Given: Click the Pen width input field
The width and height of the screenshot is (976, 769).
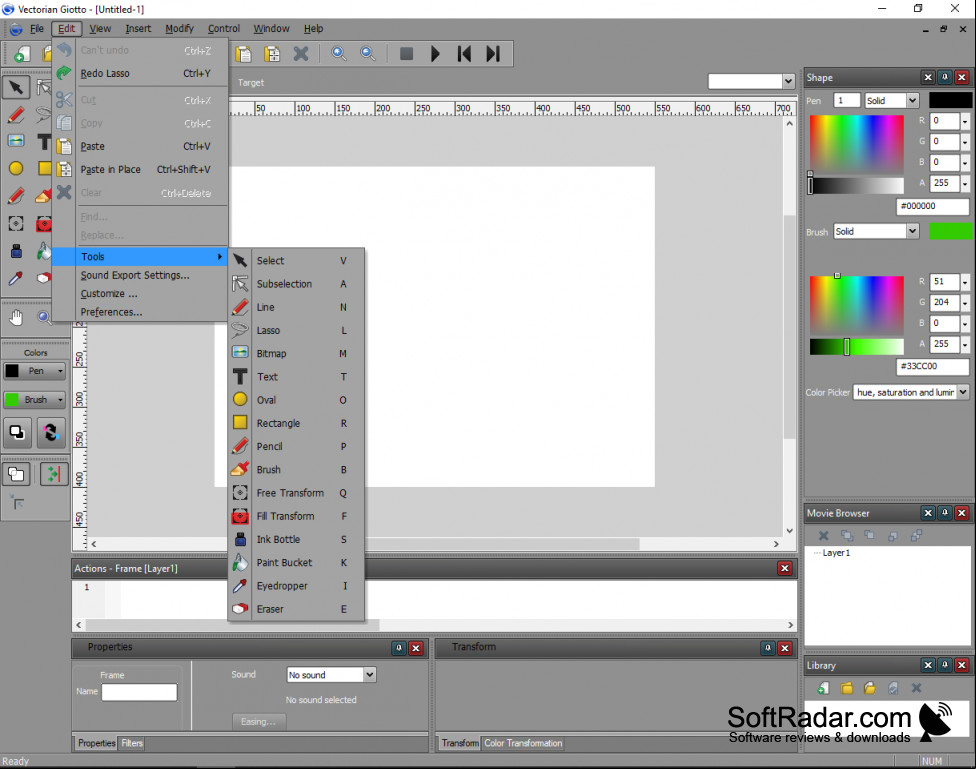Looking at the screenshot, I should (847, 100).
